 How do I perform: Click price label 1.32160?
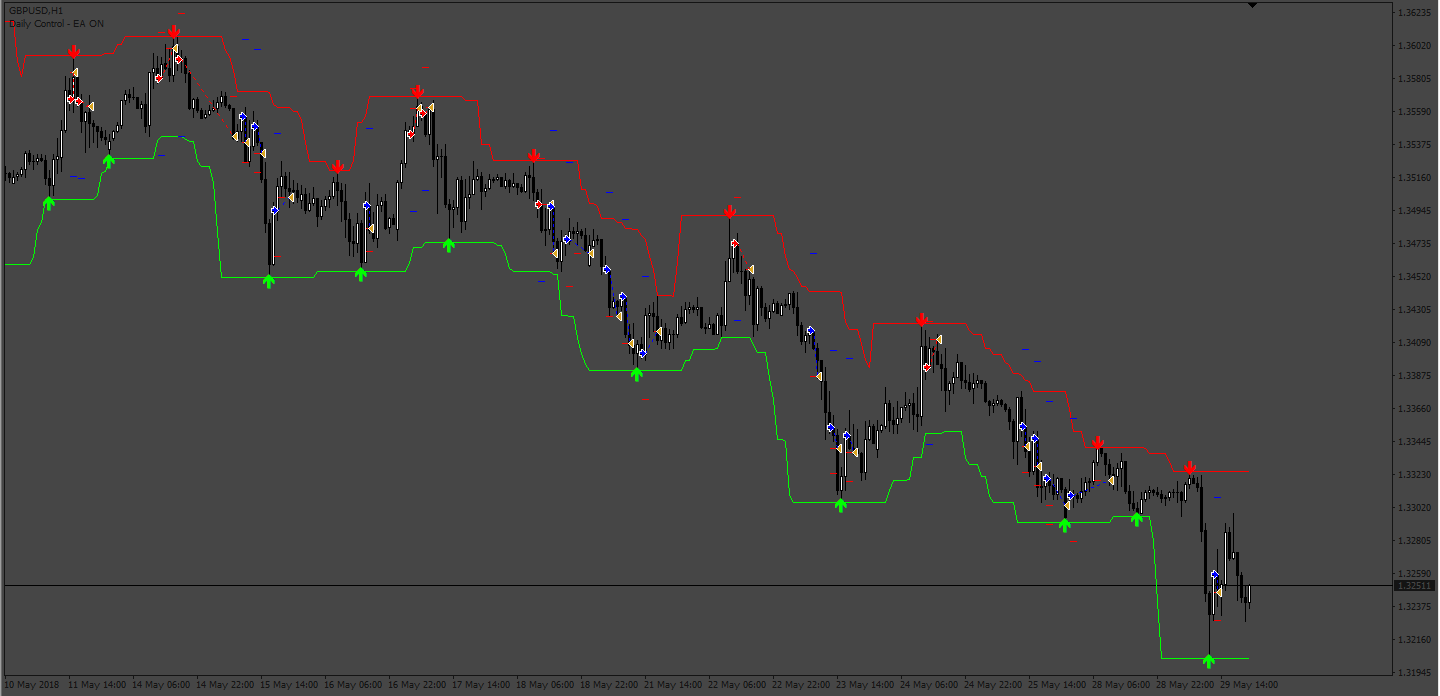[x=1416, y=640]
